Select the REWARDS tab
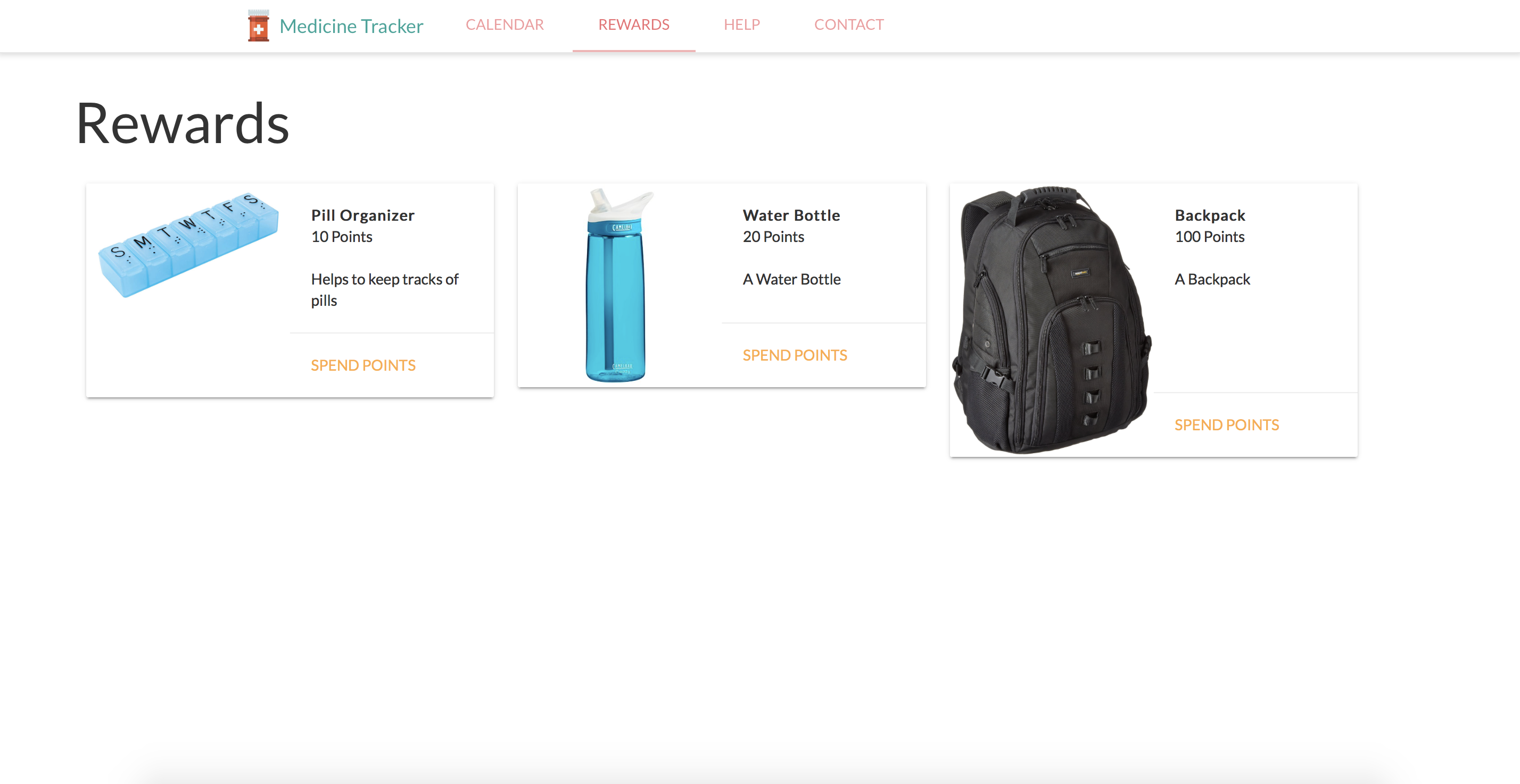Image resolution: width=1520 pixels, height=784 pixels. pyautogui.click(x=634, y=25)
